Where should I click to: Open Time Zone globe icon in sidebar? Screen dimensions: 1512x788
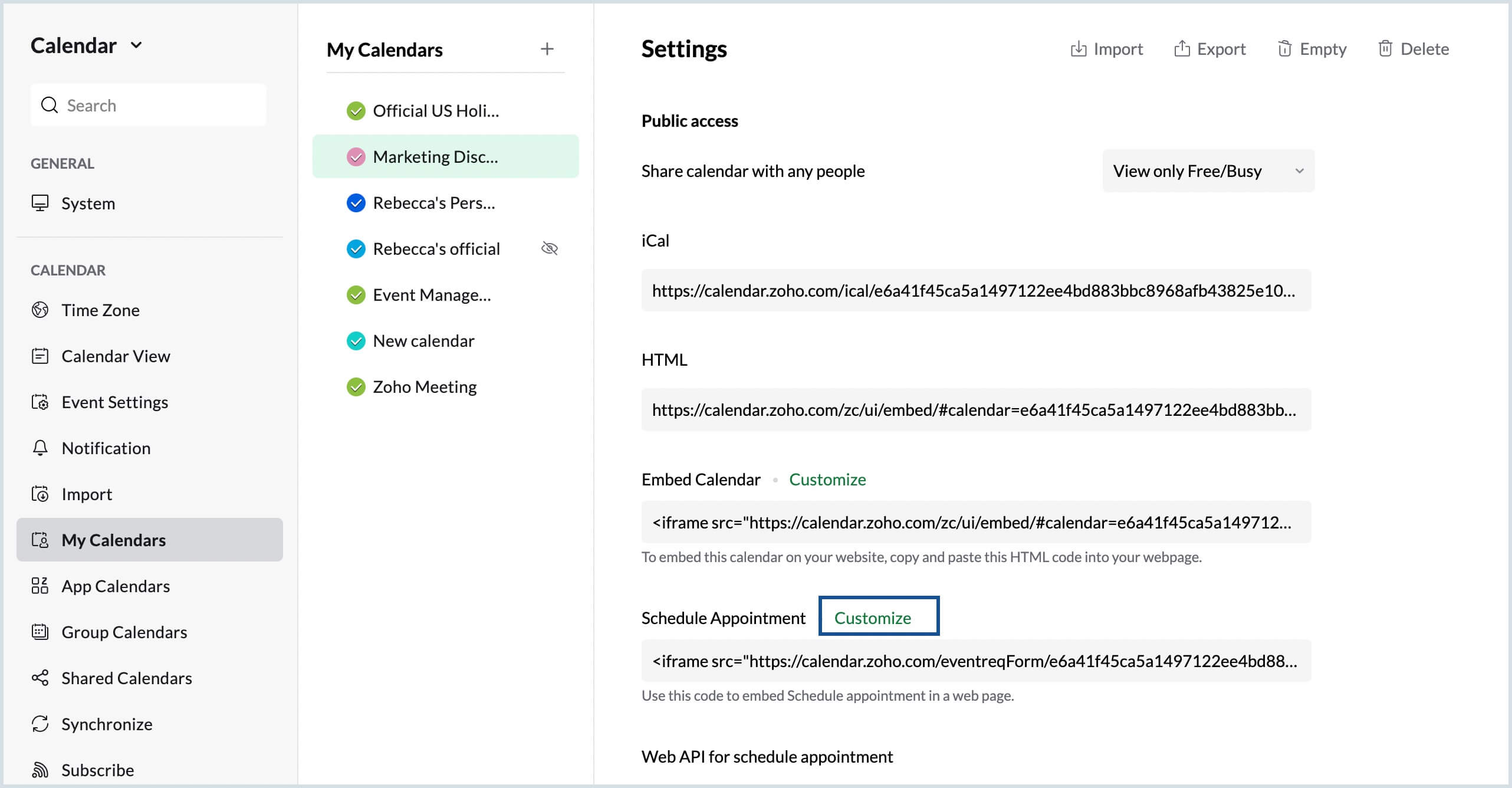(40, 310)
